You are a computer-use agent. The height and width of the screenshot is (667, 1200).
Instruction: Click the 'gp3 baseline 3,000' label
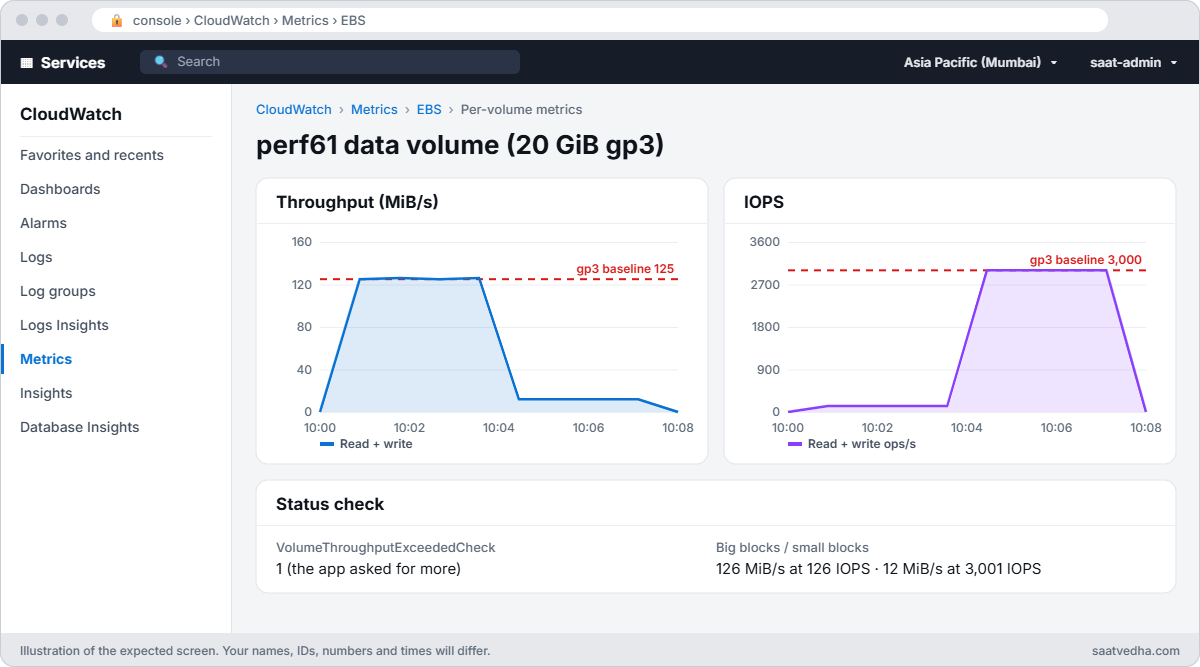1086,260
